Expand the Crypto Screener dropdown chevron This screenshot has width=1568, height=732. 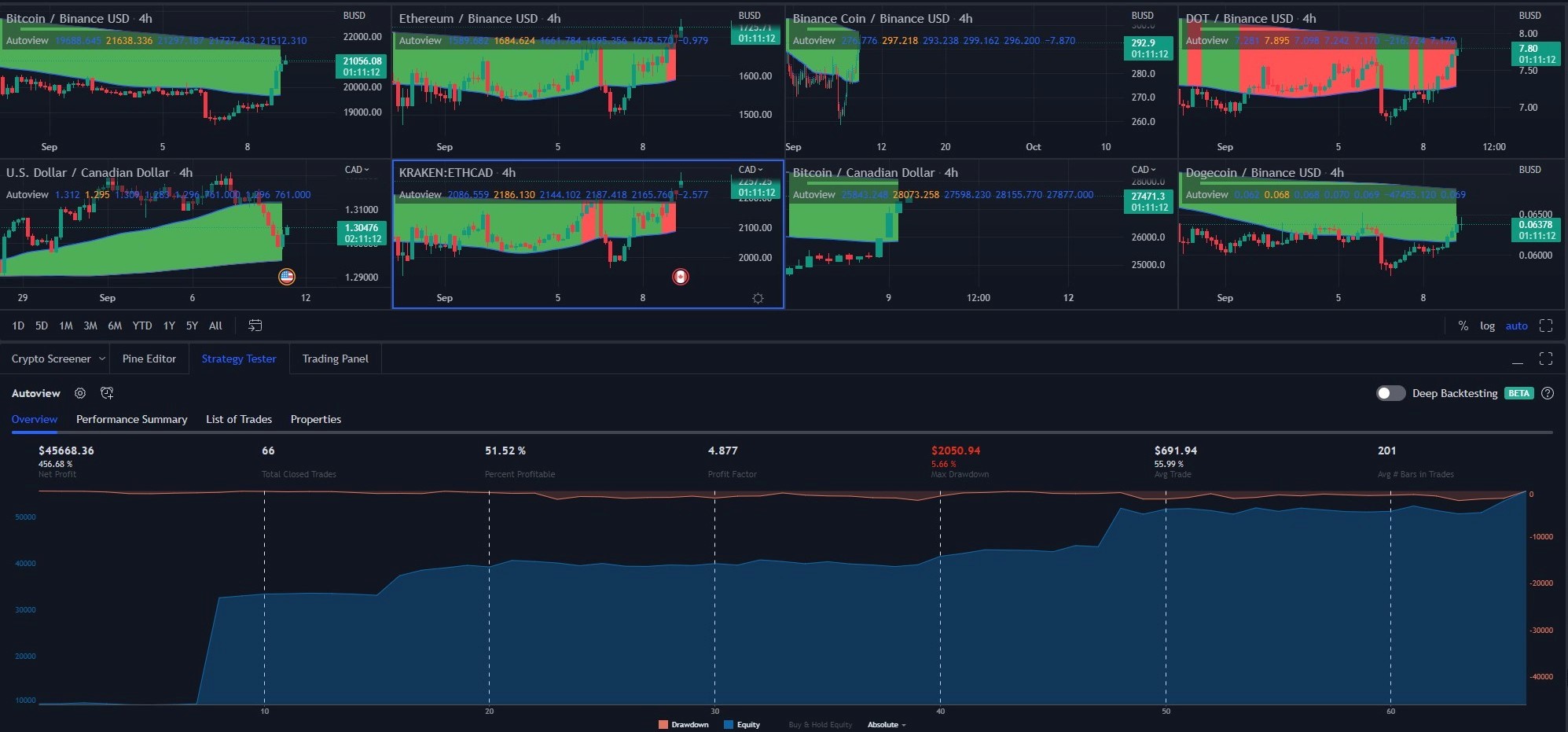coord(102,359)
